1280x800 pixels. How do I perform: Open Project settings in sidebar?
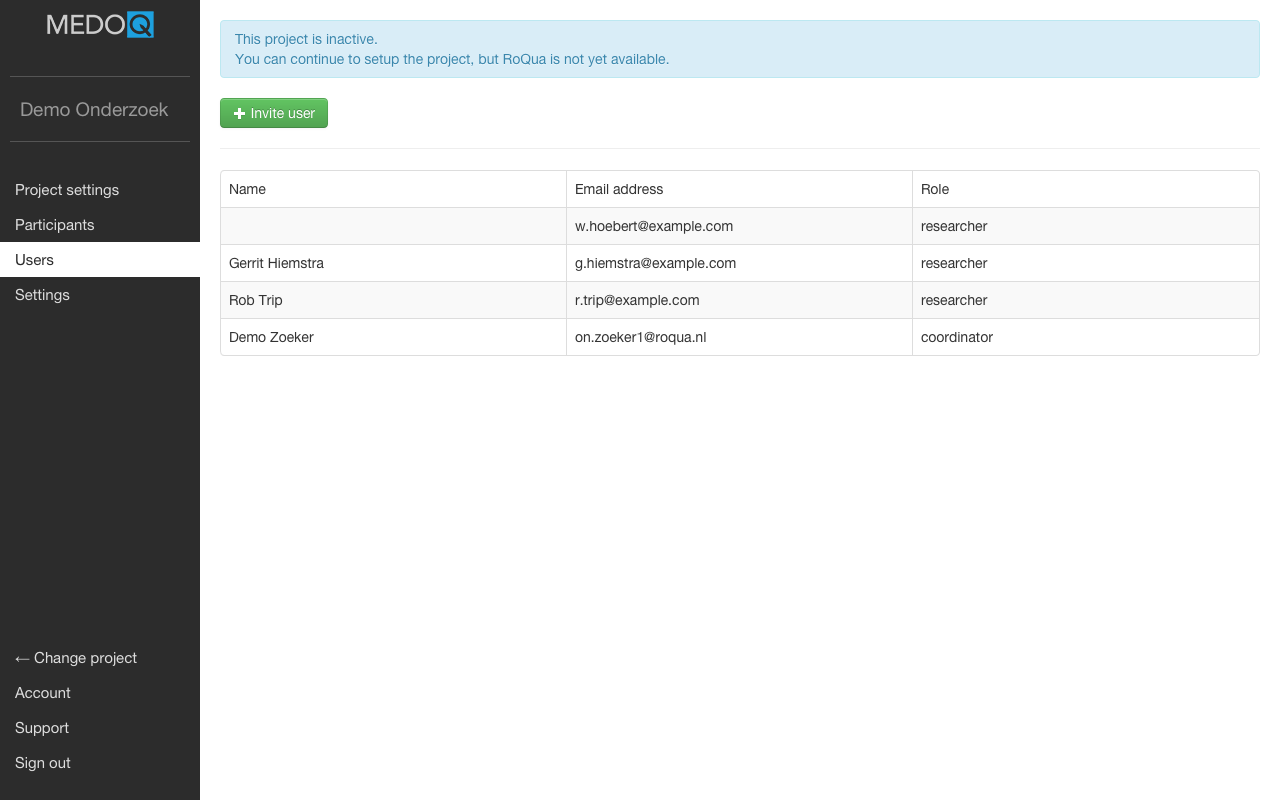click(67, 190)
